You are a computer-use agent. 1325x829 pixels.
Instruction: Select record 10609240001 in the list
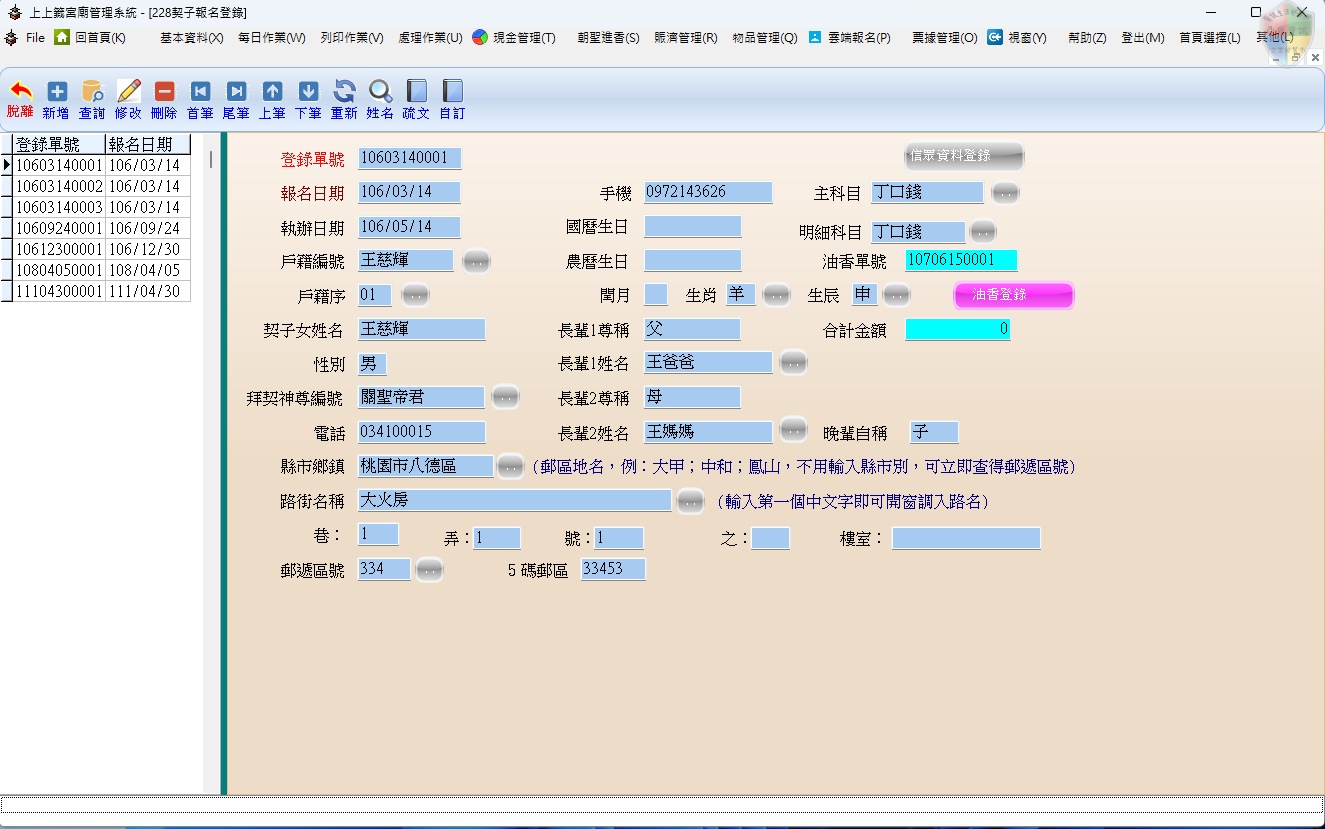[59, 228]
